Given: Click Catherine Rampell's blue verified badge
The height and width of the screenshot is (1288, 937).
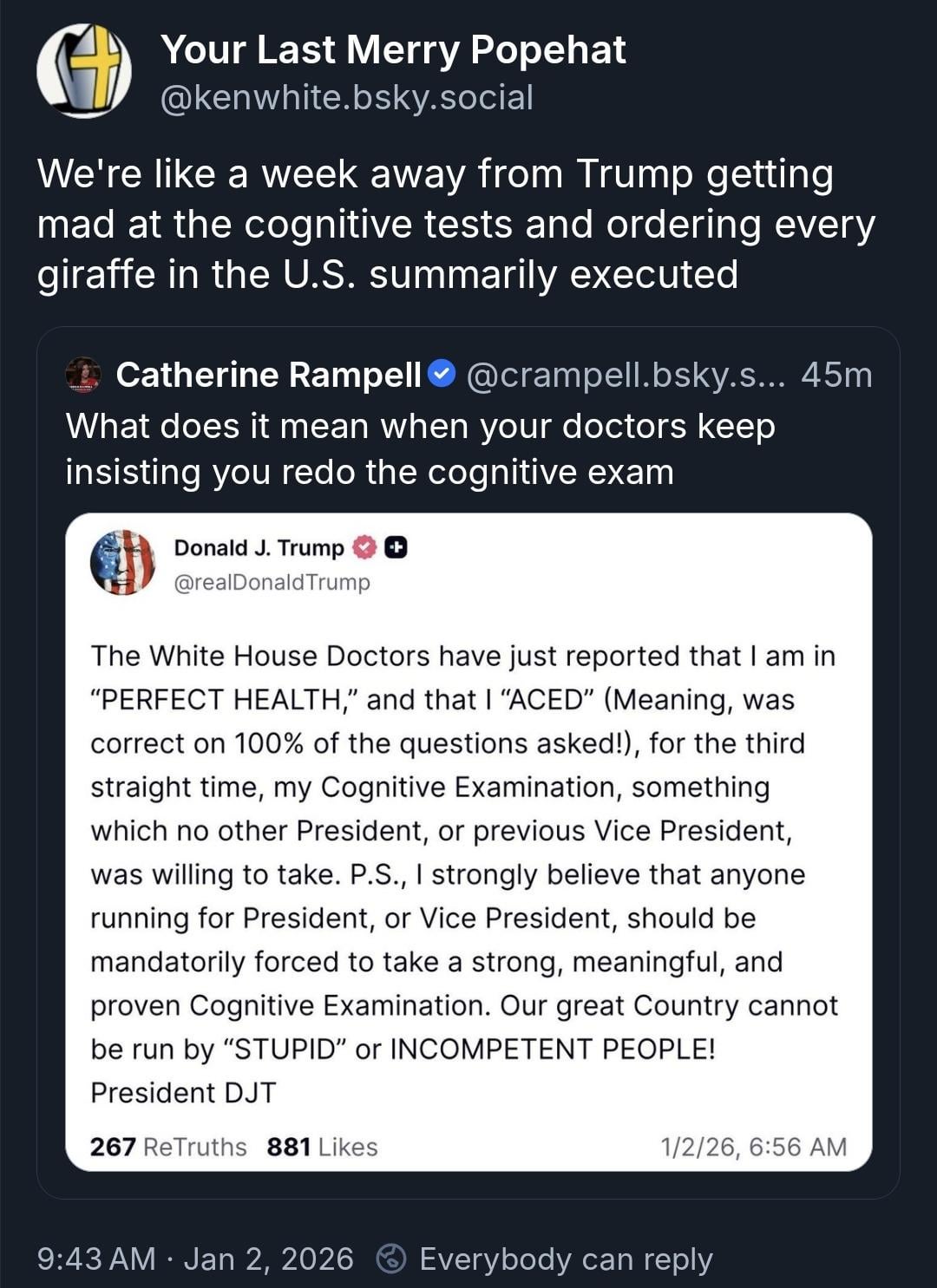Looking at the screenshot, I should [x=442, y=374].
